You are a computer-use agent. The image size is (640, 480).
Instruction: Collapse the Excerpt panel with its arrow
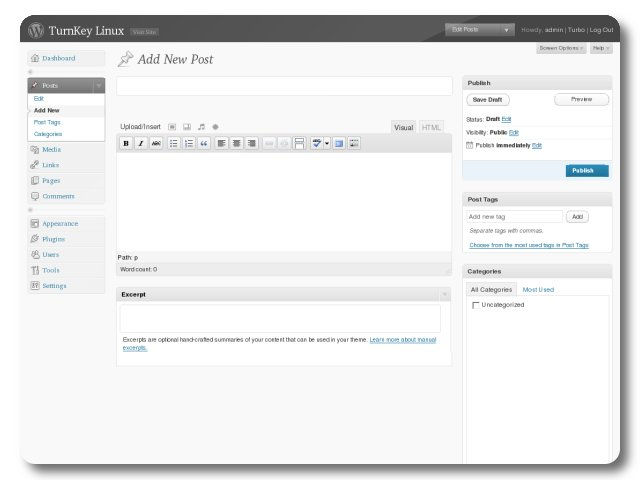(x=445, y=294)
